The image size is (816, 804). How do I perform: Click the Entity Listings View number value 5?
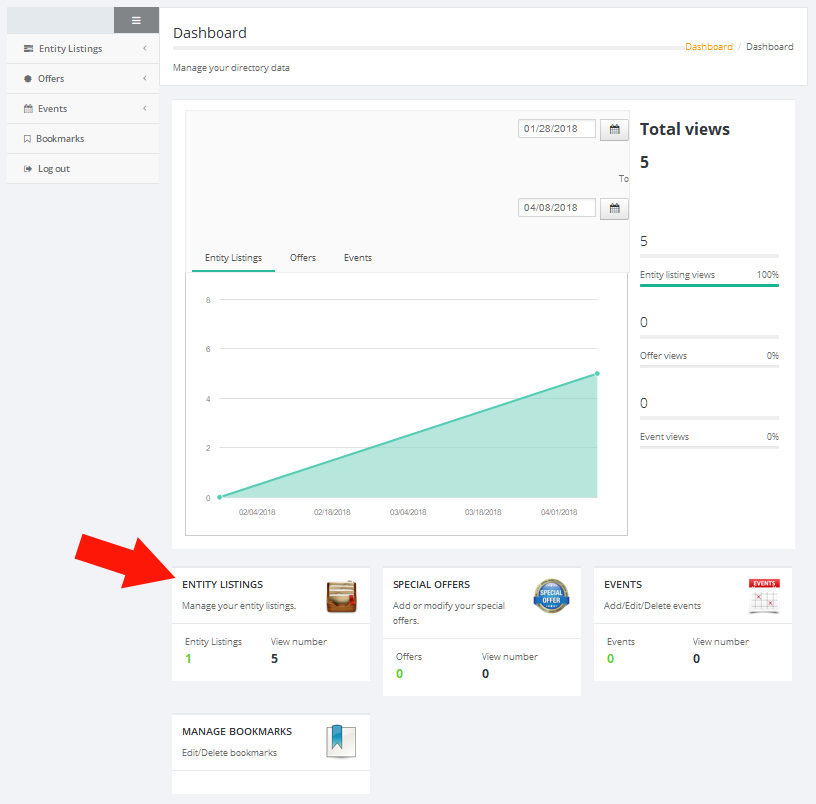274,659
